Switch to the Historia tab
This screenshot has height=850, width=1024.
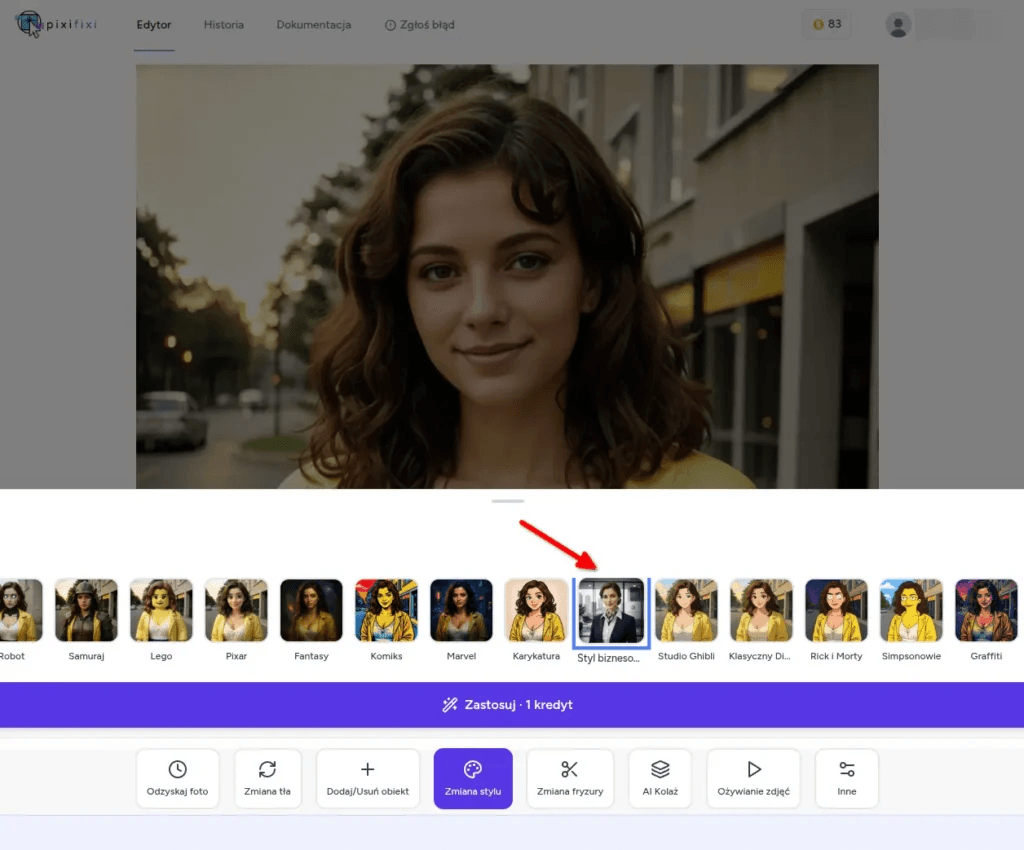tap(223, 25)
